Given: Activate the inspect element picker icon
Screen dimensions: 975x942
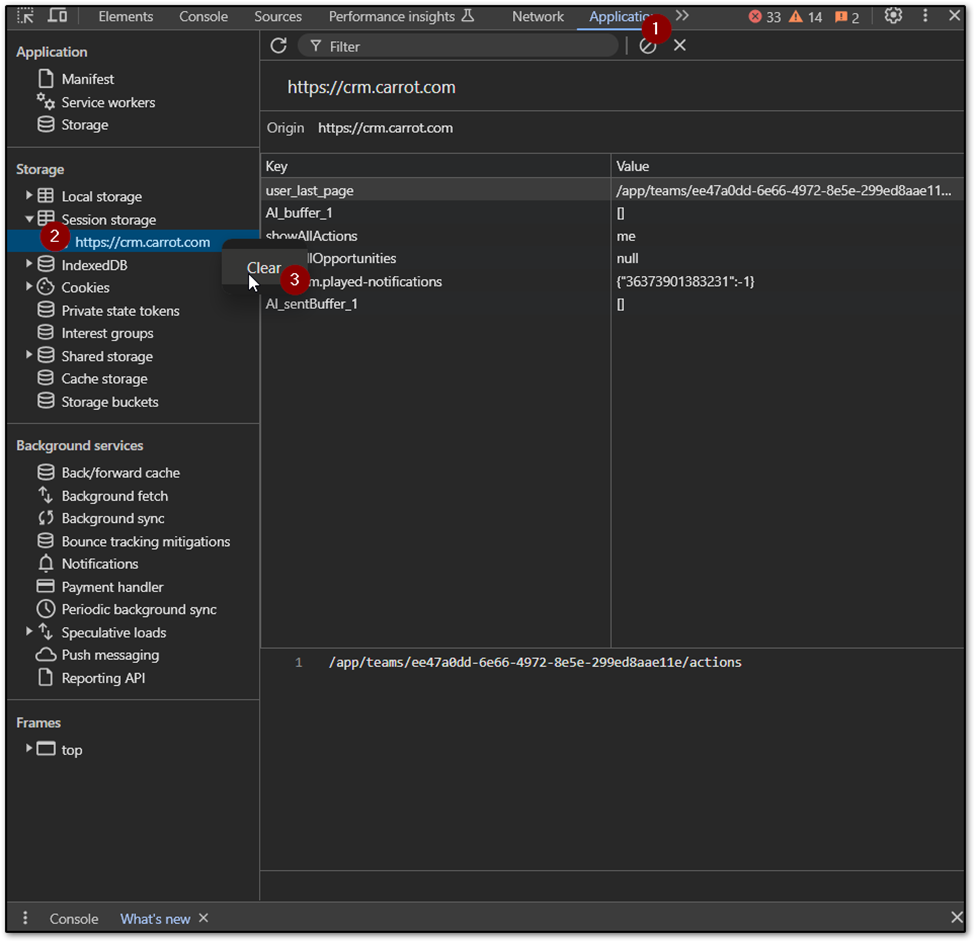Looking at the screenshot, I should 25,16.
